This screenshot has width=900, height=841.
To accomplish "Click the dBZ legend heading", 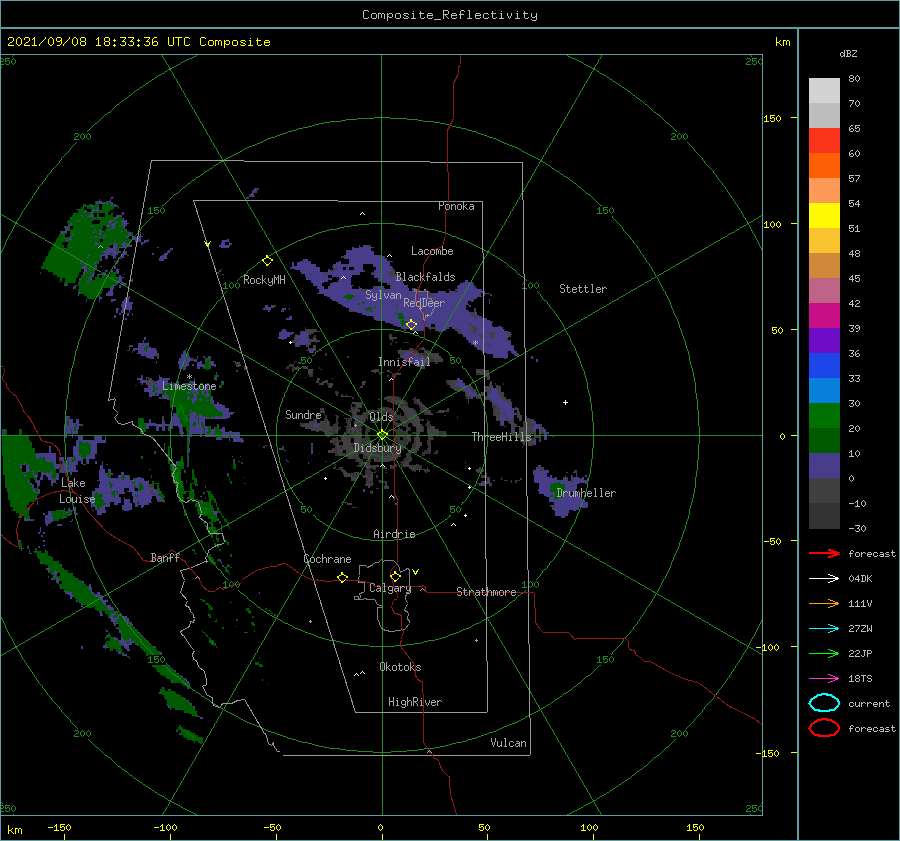I will coord(848,53).
